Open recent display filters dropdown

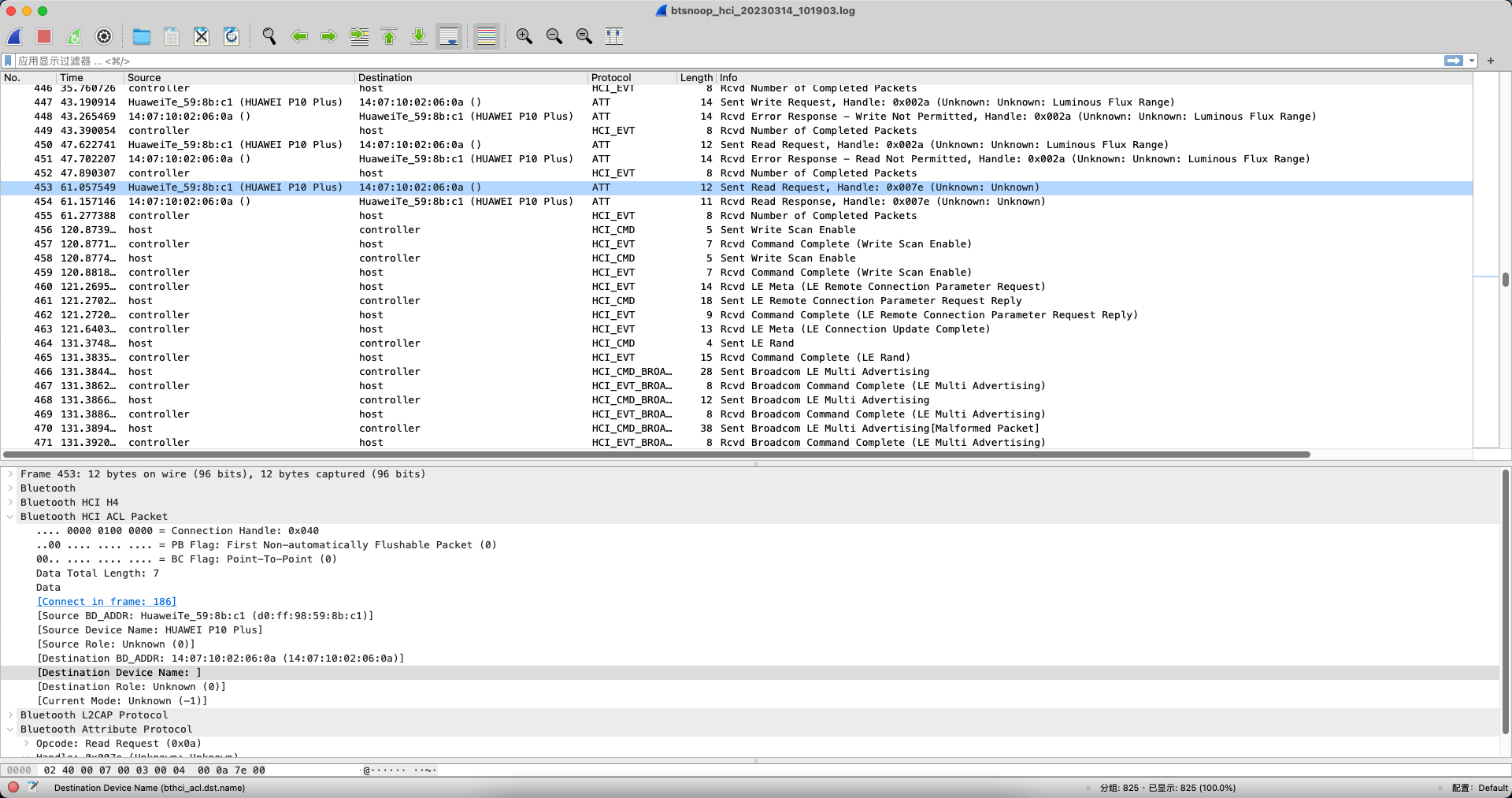1471,61
